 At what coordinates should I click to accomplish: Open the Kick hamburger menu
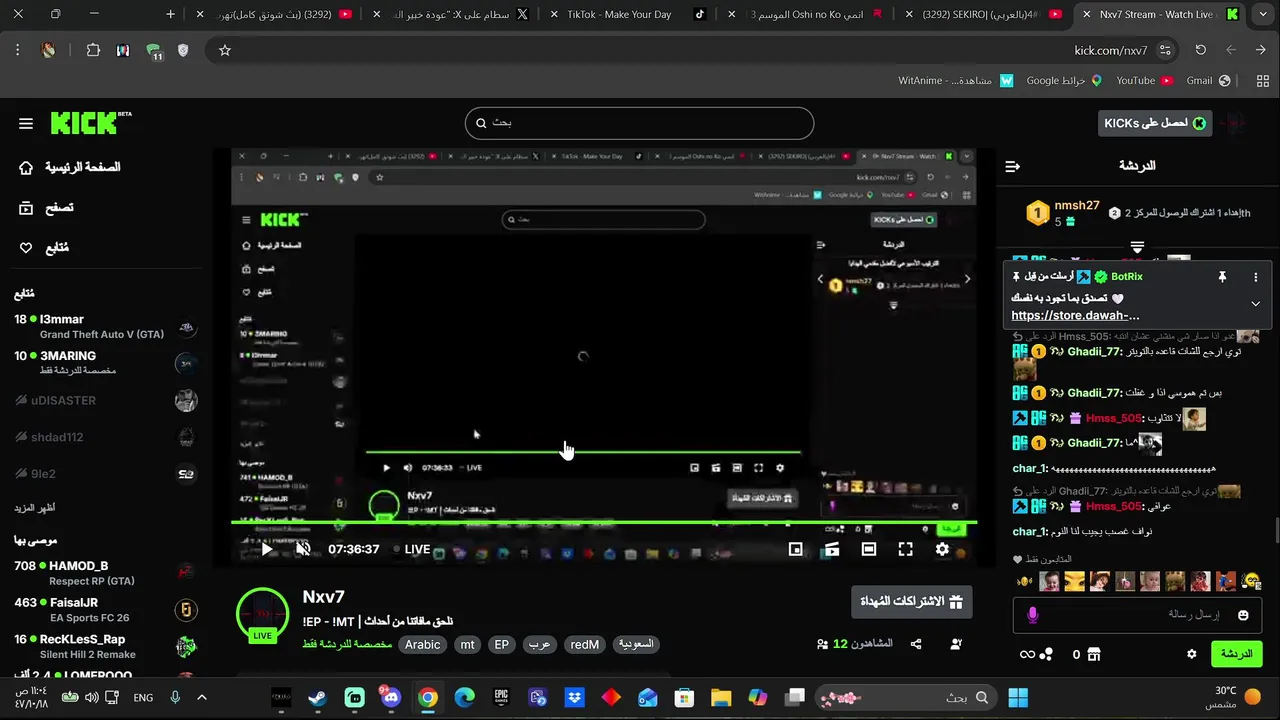coord(26,124)
